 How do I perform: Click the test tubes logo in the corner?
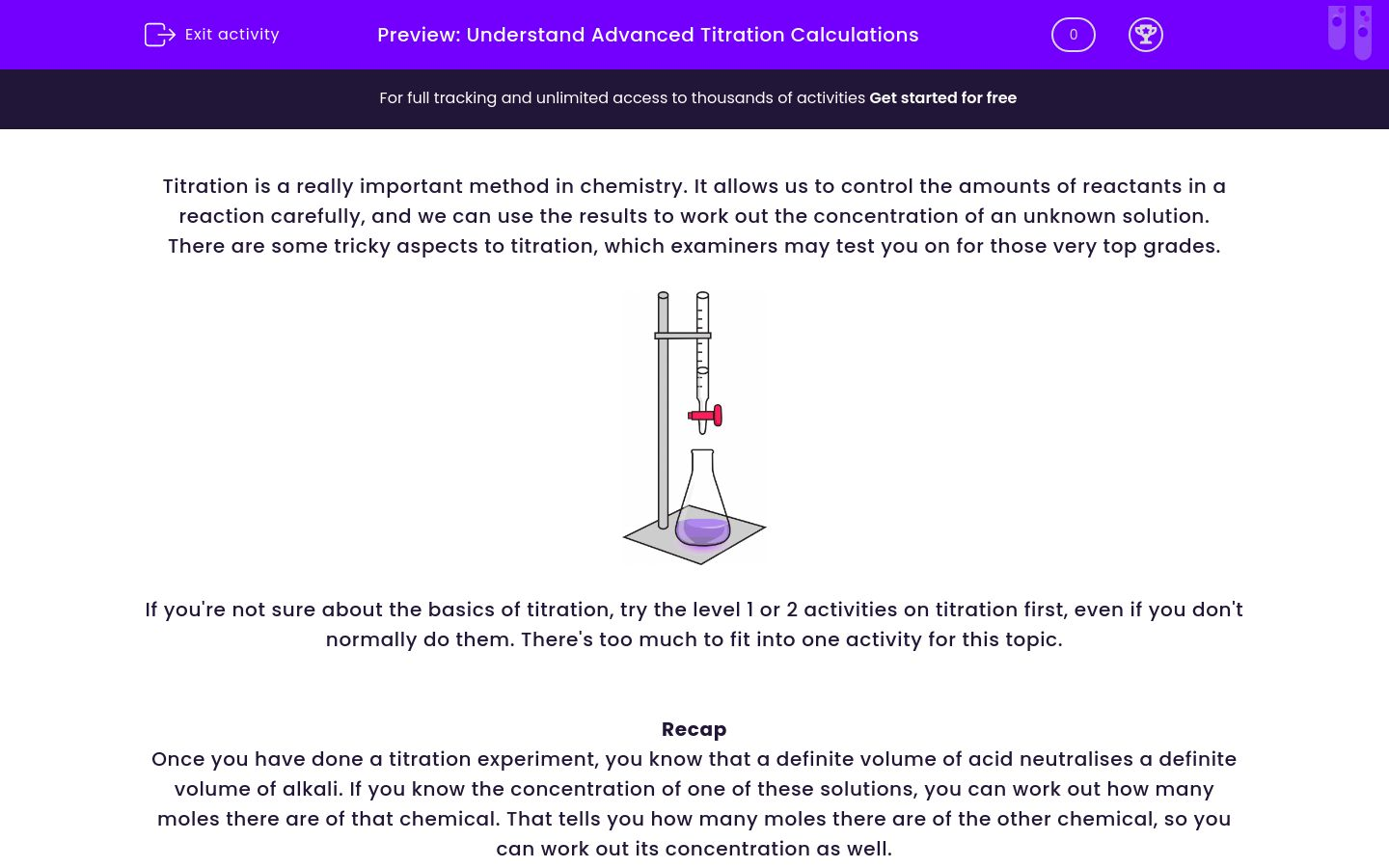point(1348,32)
